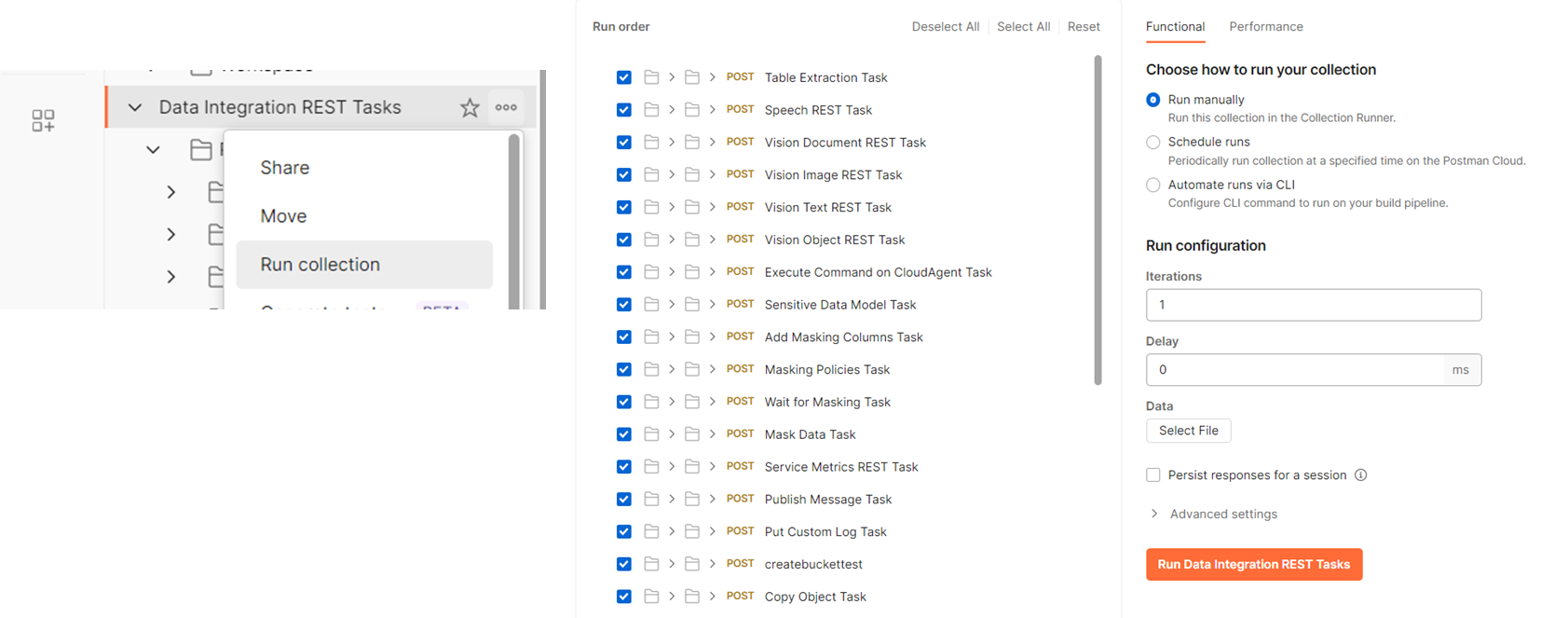Click the Wait for Masking Task request name
The width and height of the screenshot is (1568, 618).
click(827, 402)
